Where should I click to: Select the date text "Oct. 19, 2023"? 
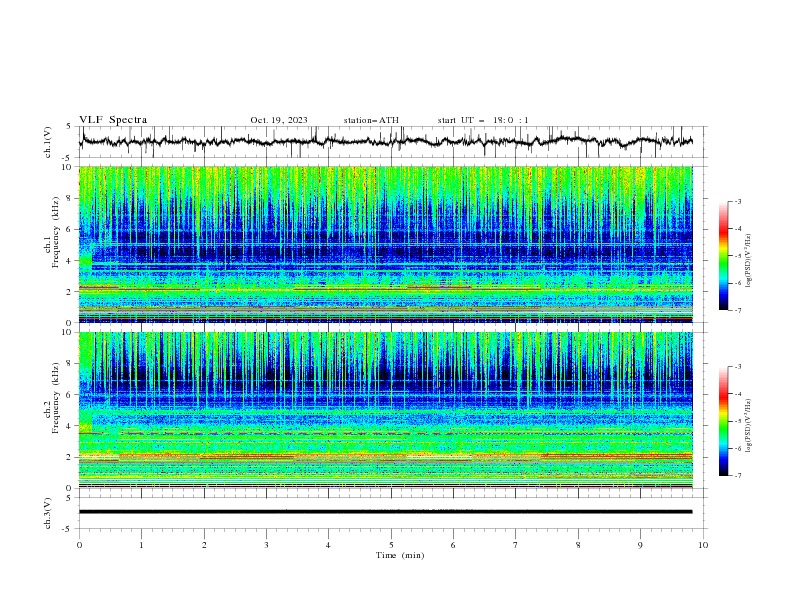pyautogui.click(x=279, y=120)
